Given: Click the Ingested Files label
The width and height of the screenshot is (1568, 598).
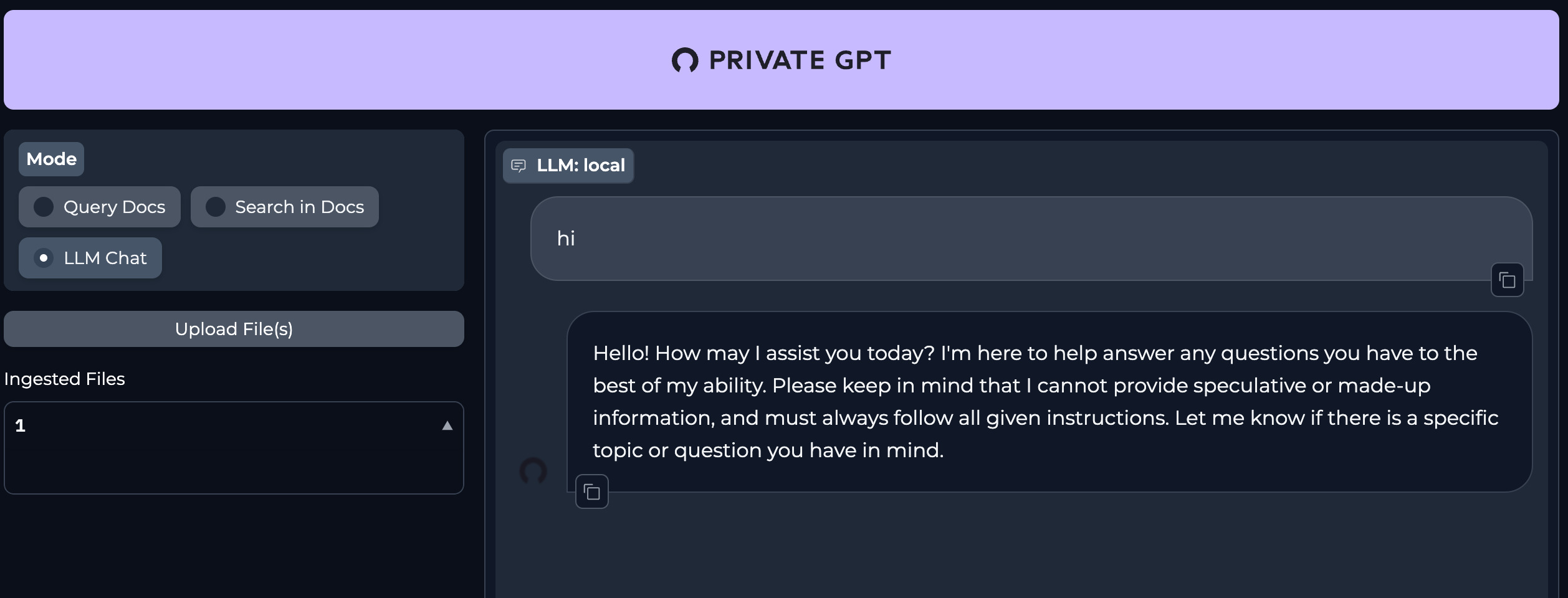Looking at the screenshot, I should tap(65, 379).
